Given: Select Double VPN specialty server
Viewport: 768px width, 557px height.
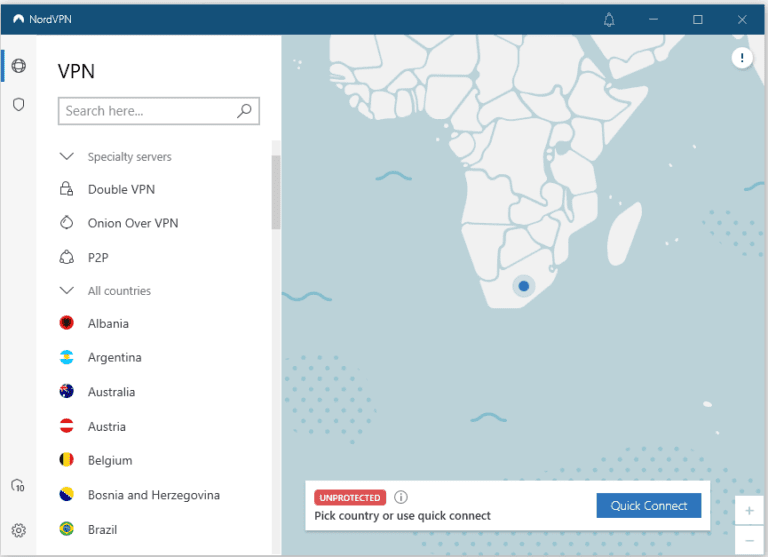Looking at the screenshot, I should click(121, 189).
